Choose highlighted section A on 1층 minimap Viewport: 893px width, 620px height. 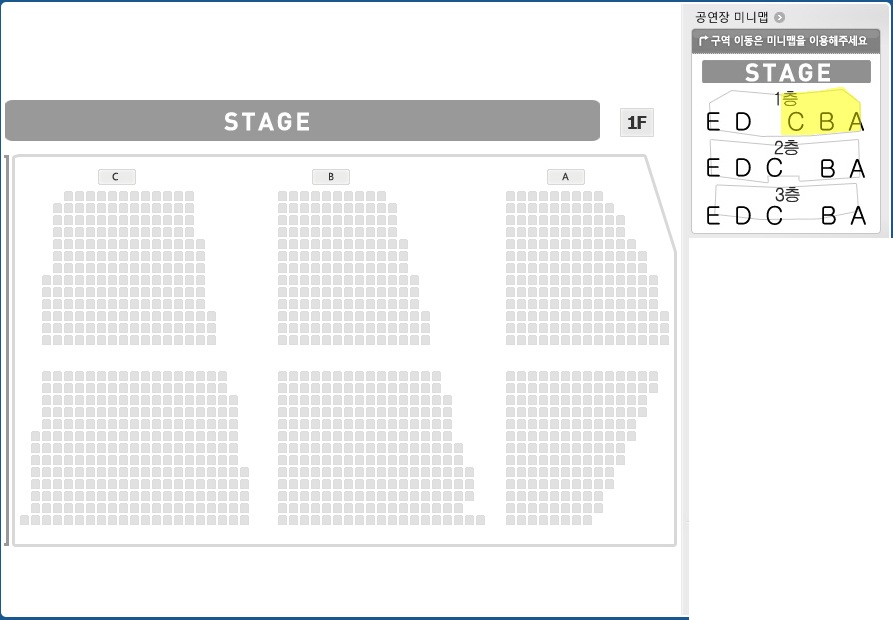(x=856, y=122)
